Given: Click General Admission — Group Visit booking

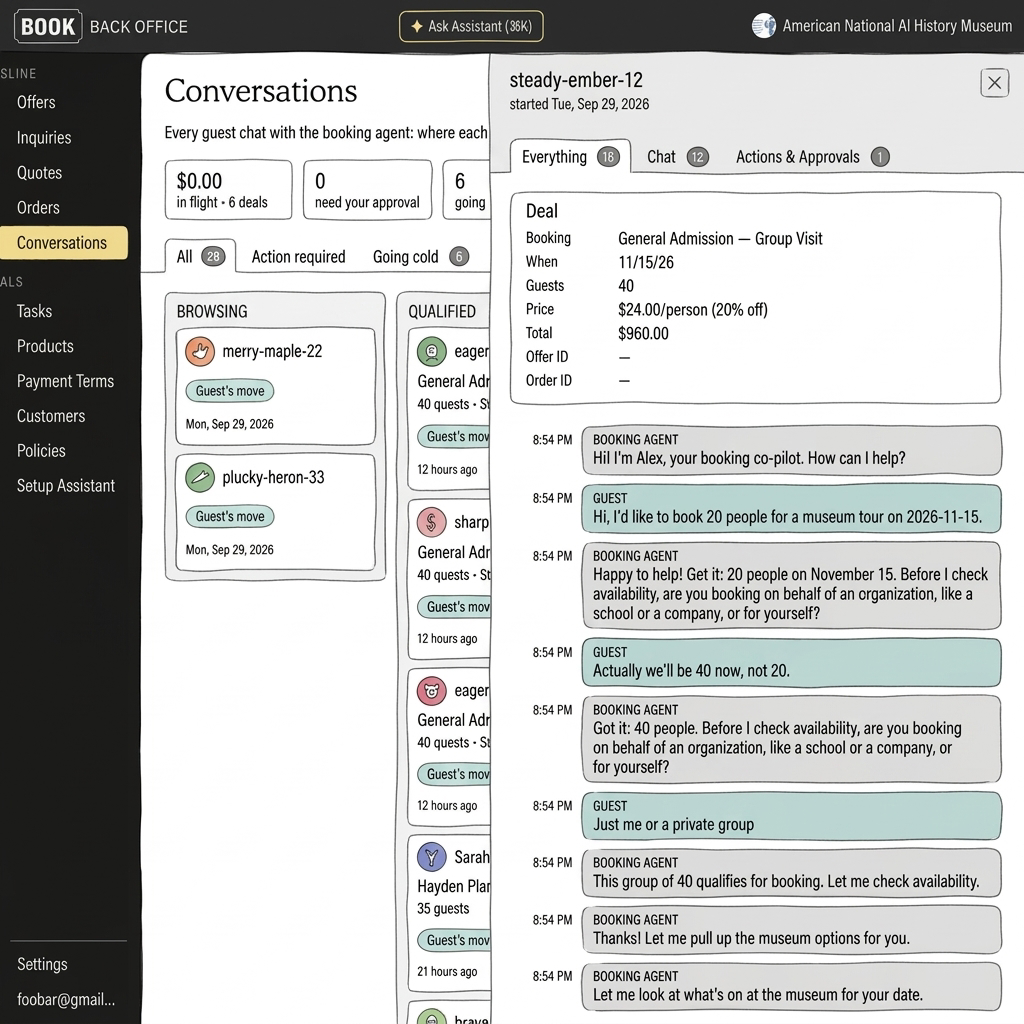Looking at the screenshot, I should coord(720,239).
